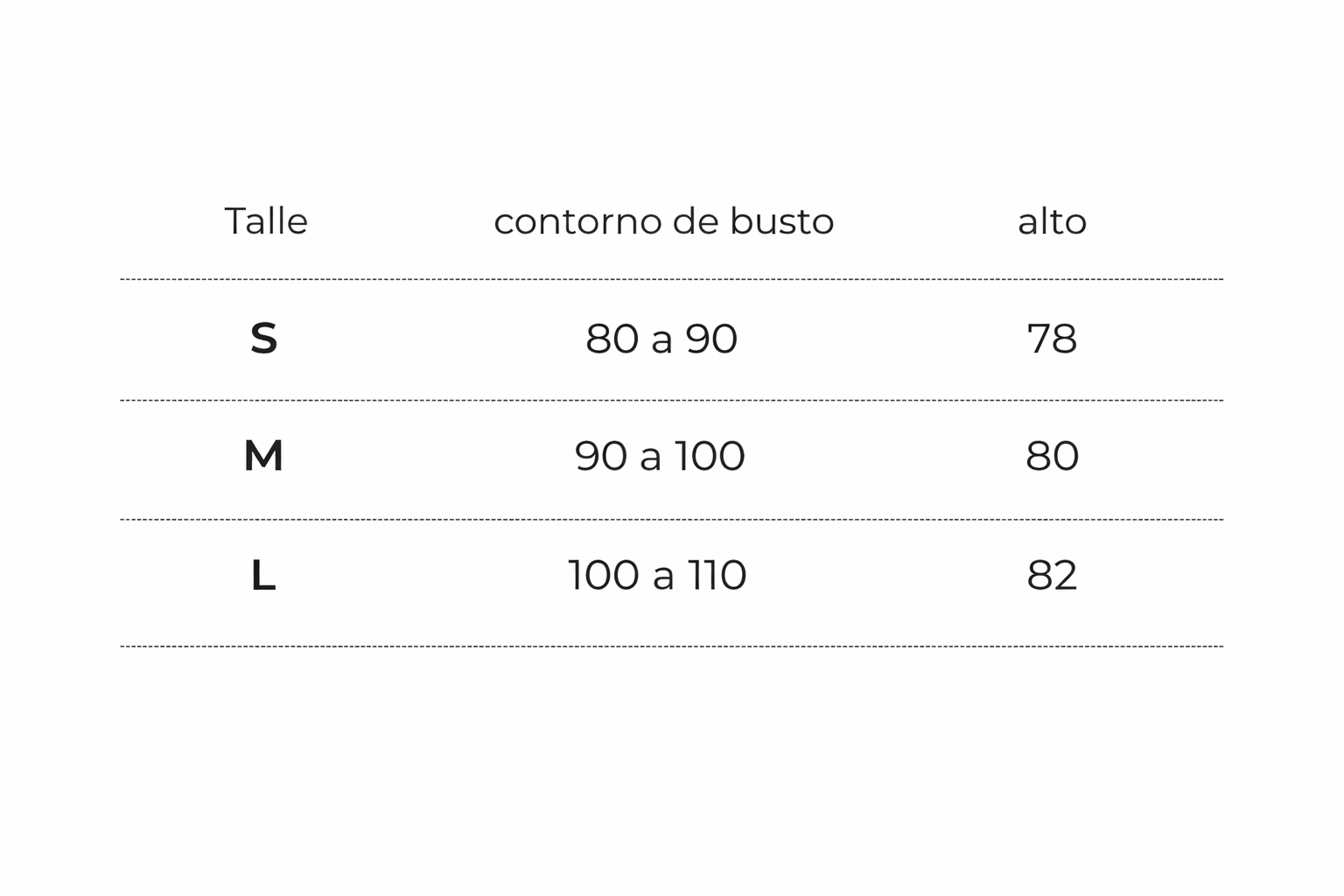This screenshot has width=1344, height=896.
Task: Select the bold S size label
Action: tap(263, 339)
